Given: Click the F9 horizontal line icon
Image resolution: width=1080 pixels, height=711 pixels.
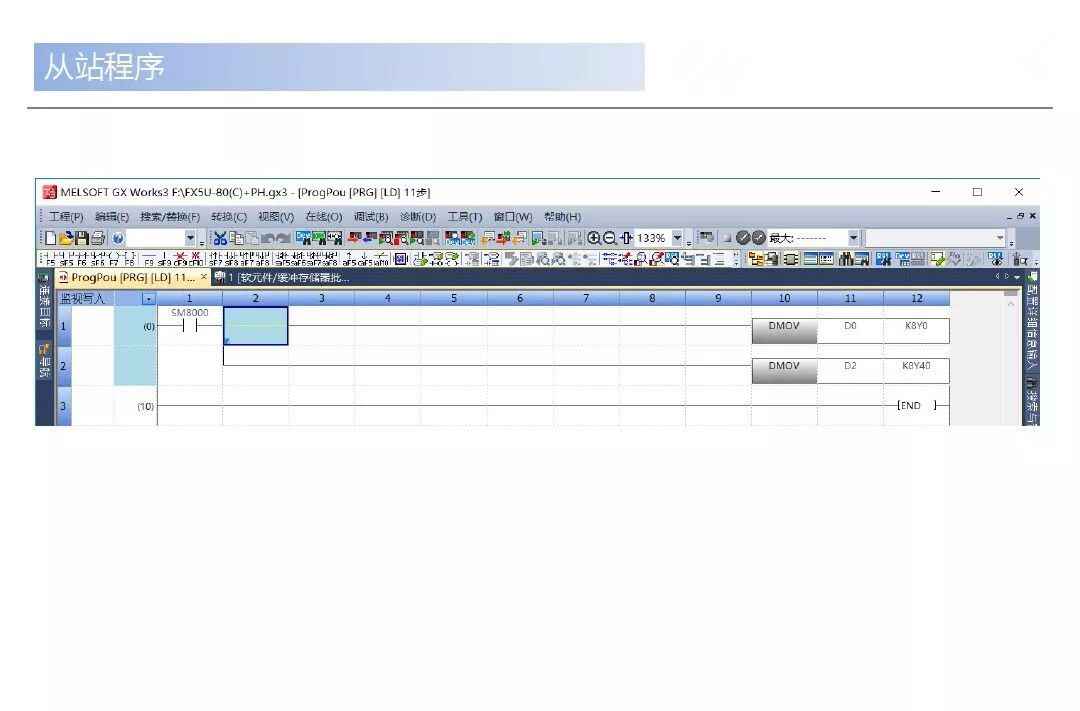Looking at the screenshot, I should [x=149, y=259].
